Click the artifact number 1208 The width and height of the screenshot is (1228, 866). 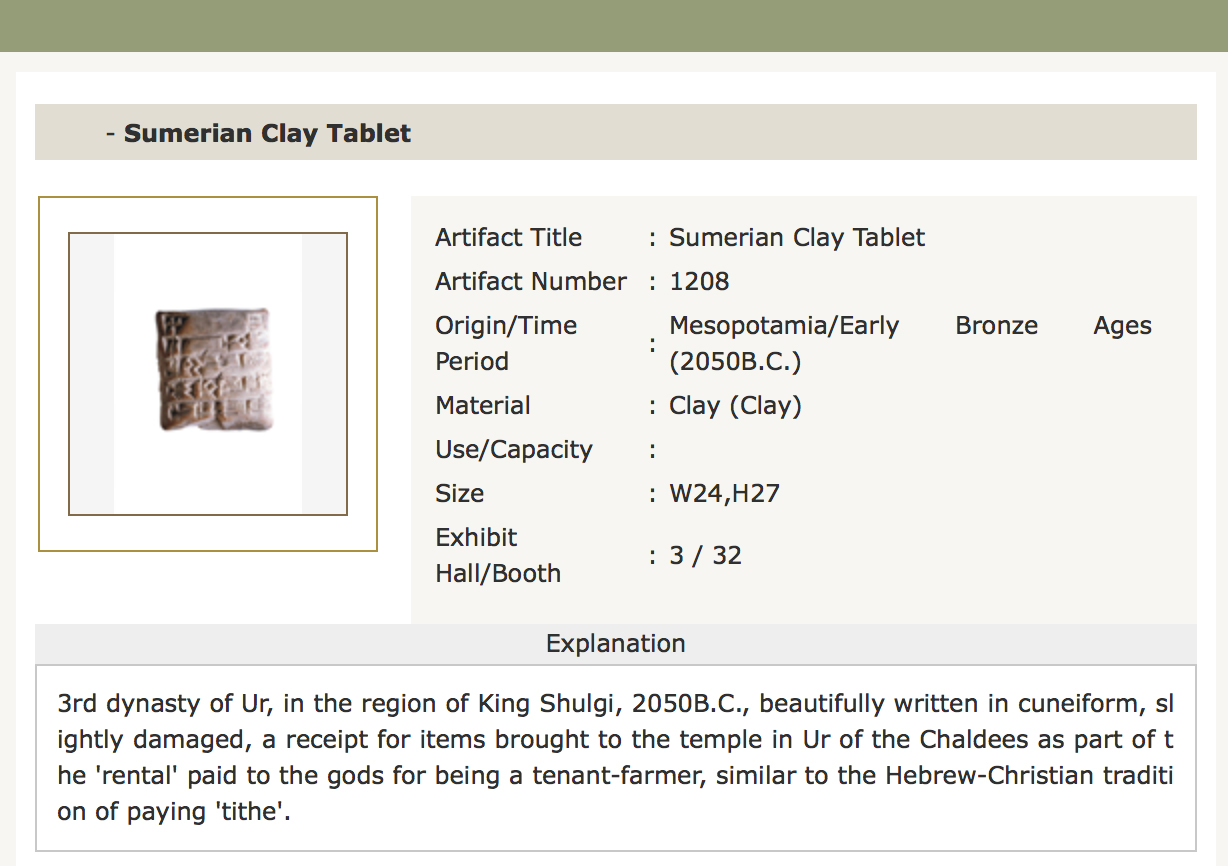[x=699, y=281]
